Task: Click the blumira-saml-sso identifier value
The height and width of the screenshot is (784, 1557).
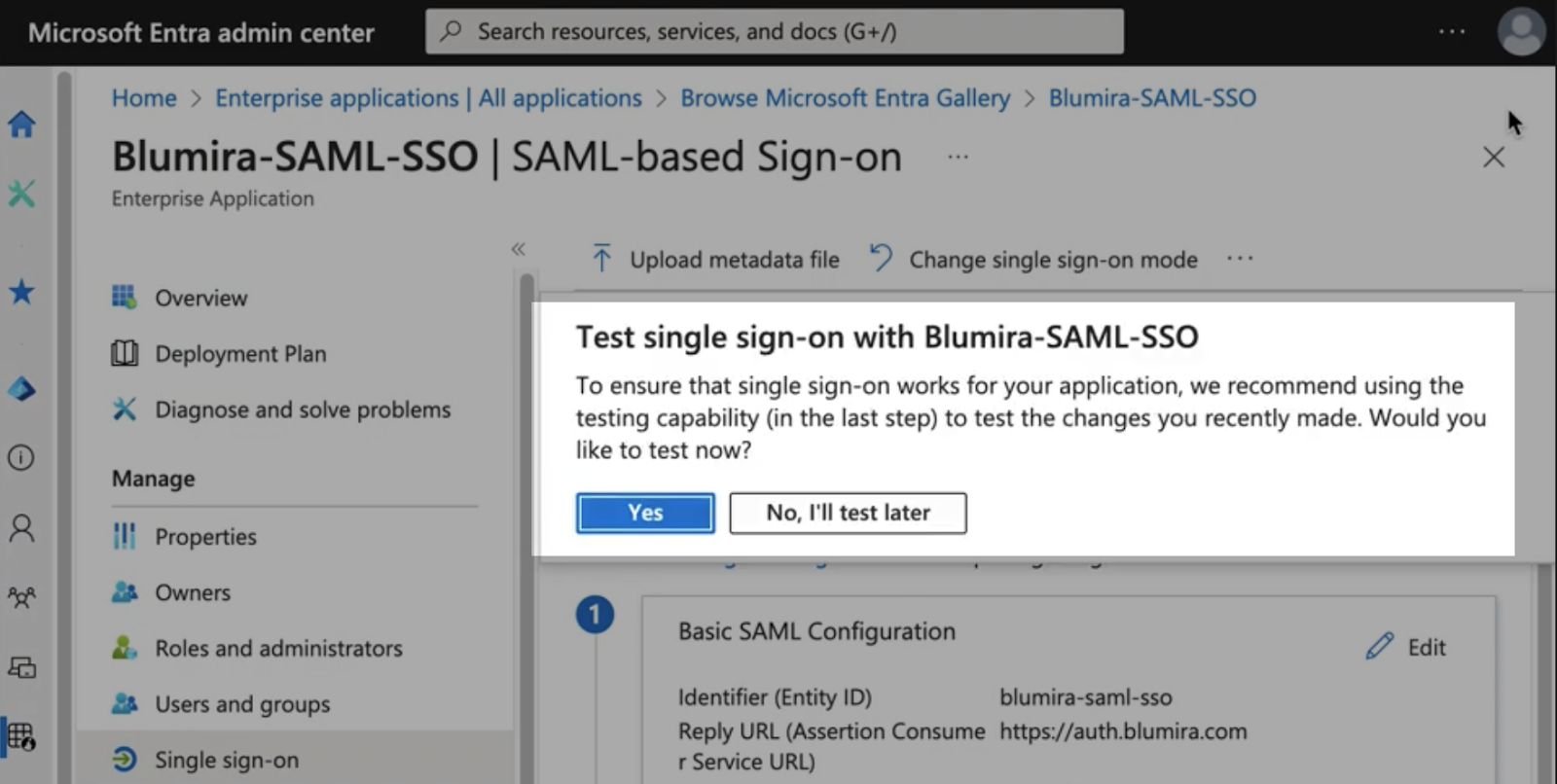Action: coord(1086,697)
